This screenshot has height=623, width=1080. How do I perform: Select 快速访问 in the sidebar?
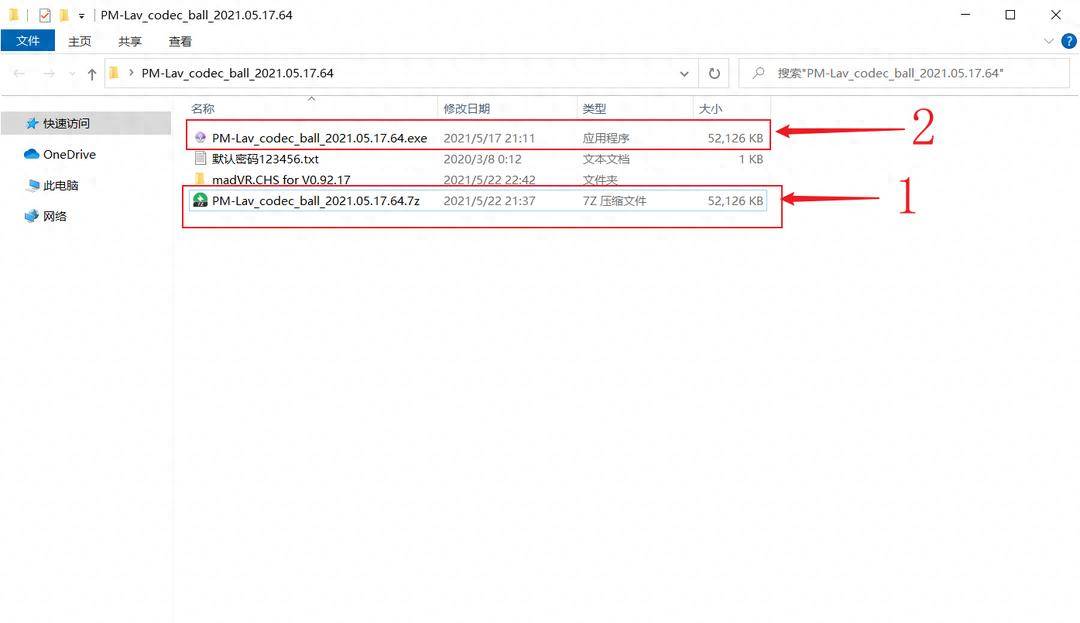point(65,124)
